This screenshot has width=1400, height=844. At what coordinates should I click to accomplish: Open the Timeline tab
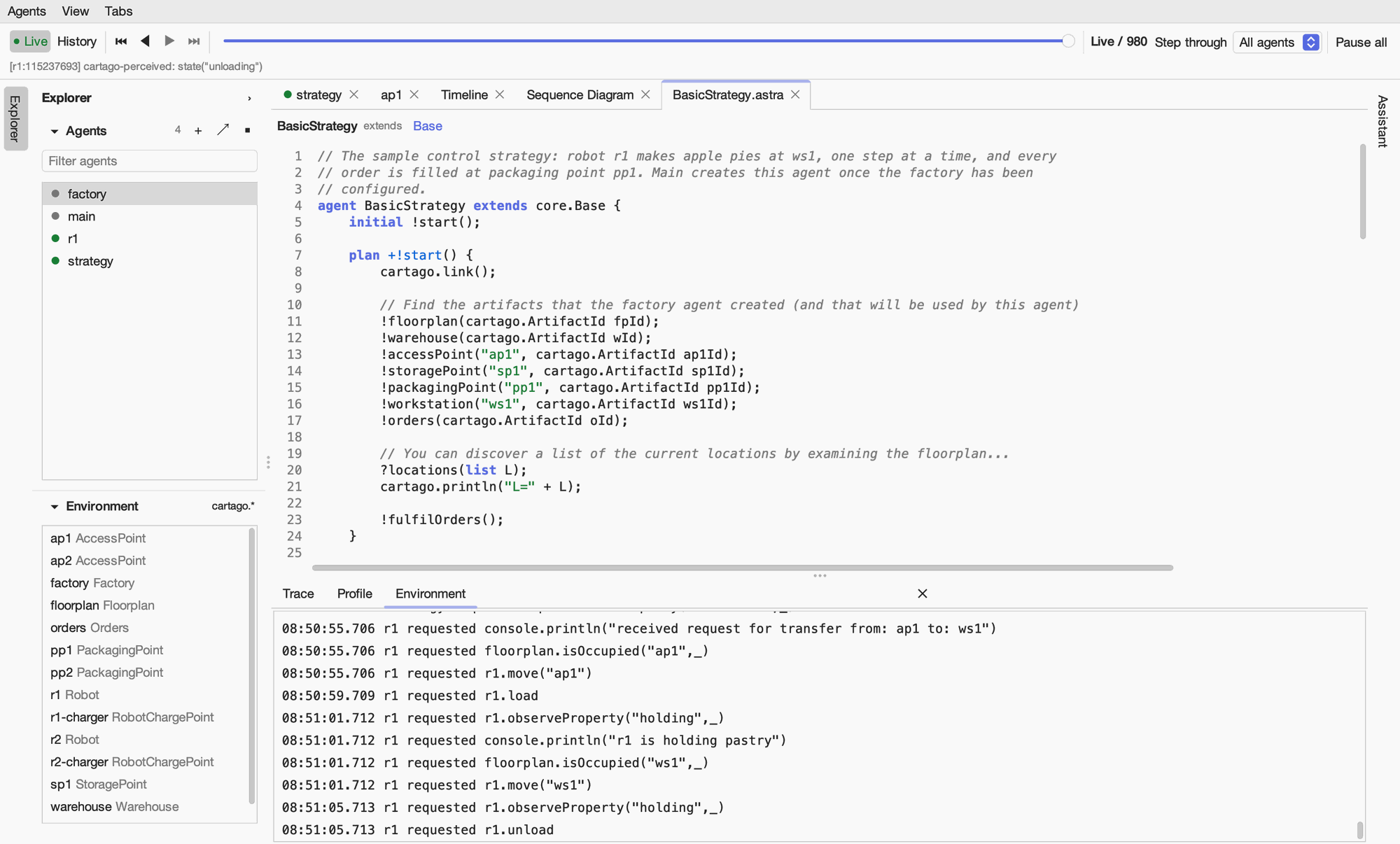tap(464, 94)
